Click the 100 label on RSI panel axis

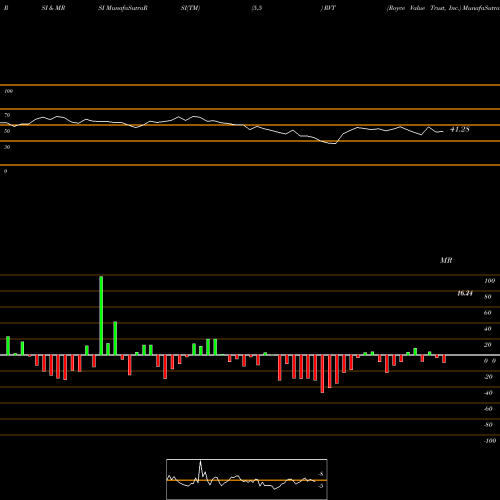pos(8,91)
